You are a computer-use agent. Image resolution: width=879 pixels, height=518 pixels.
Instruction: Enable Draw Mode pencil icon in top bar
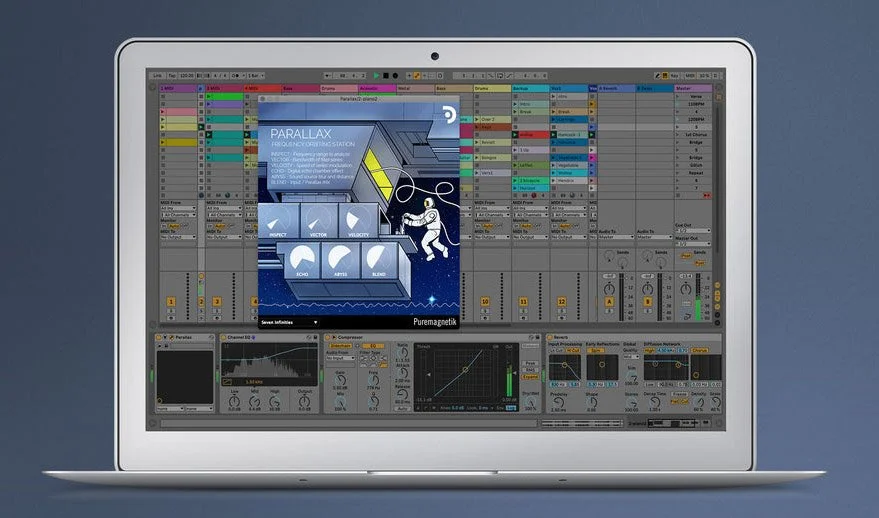point(657,76)
